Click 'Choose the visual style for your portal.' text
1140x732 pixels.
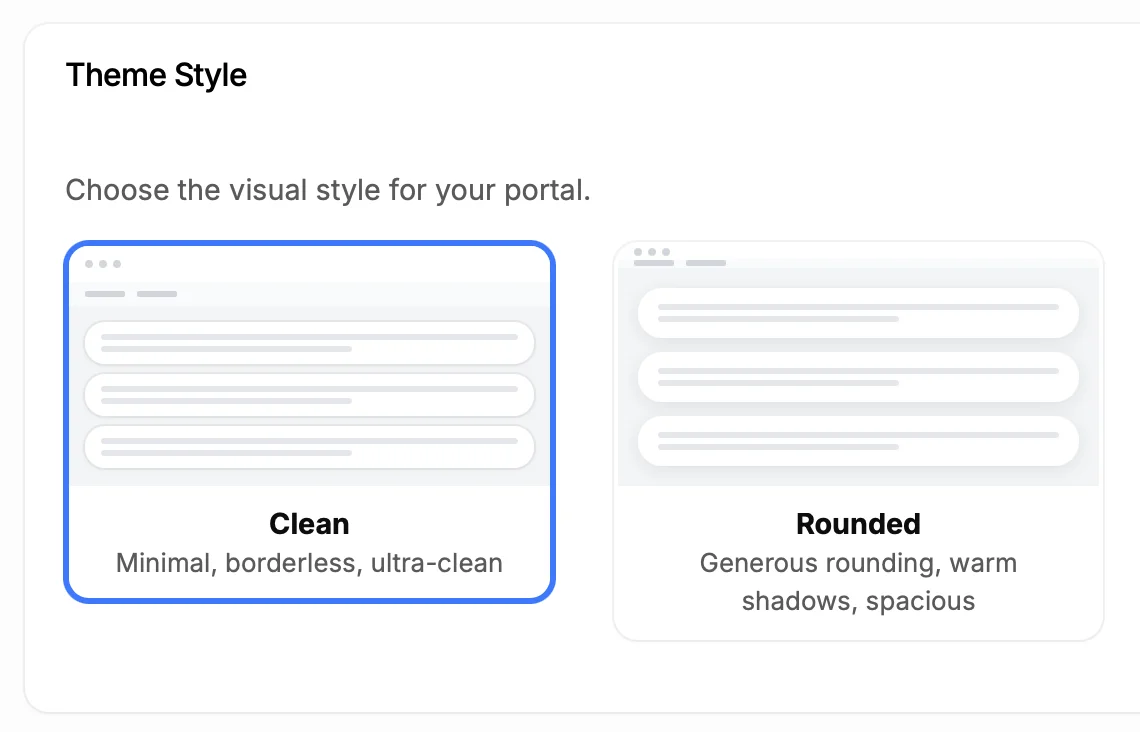click(328, 190)
